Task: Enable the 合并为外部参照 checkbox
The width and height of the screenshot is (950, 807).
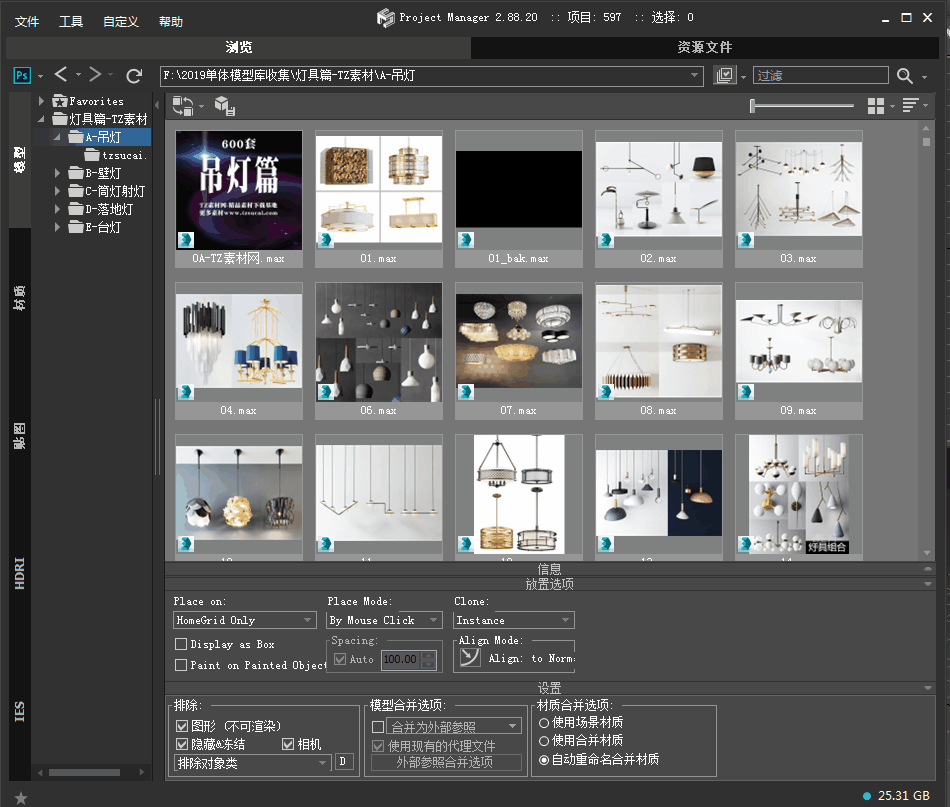Action: tap(378, 726)
